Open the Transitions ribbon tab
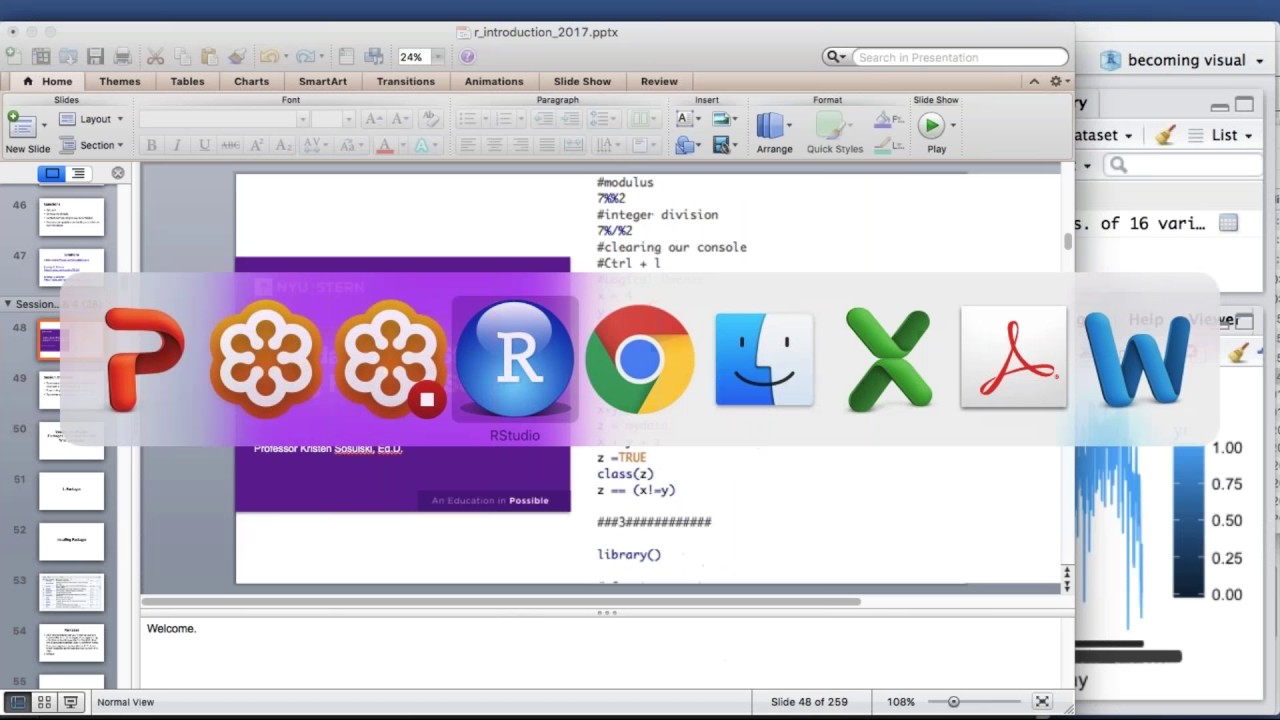 click(x=405, y=81)
